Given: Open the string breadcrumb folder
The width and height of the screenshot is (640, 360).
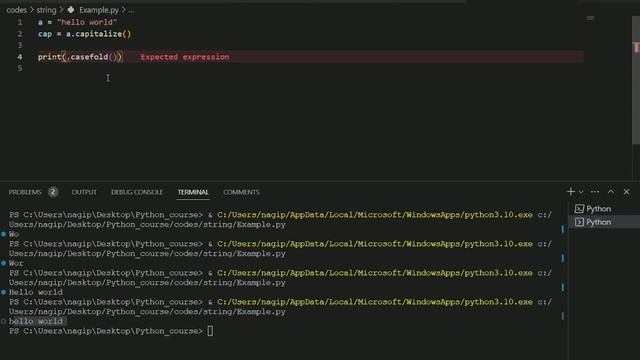Looking at the screenshot, I should tap(46, 10).
